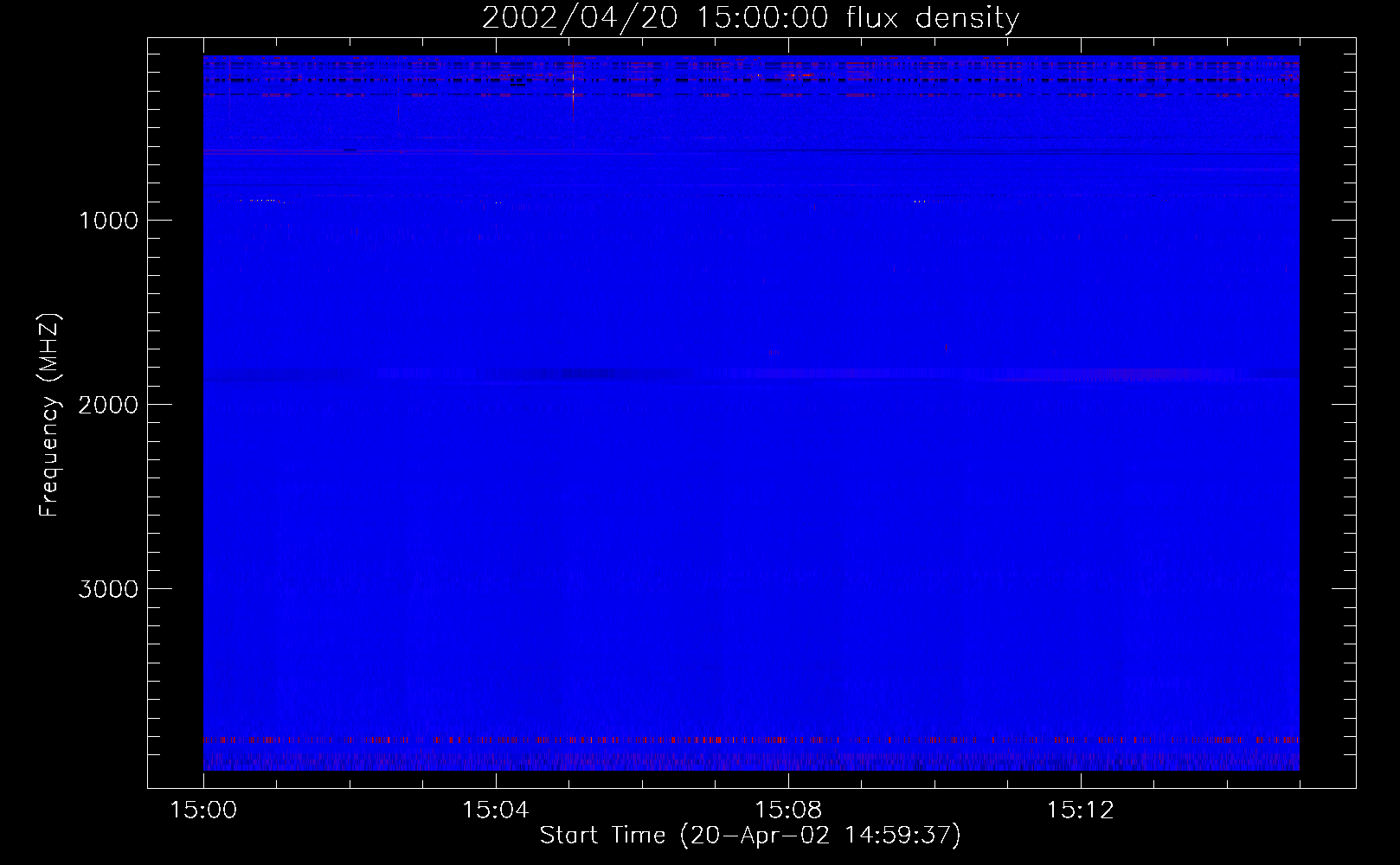Click the white dotted streak just after 15:00
The height and width of the screenshot is (865, 1400).
(x=260, y=200)
